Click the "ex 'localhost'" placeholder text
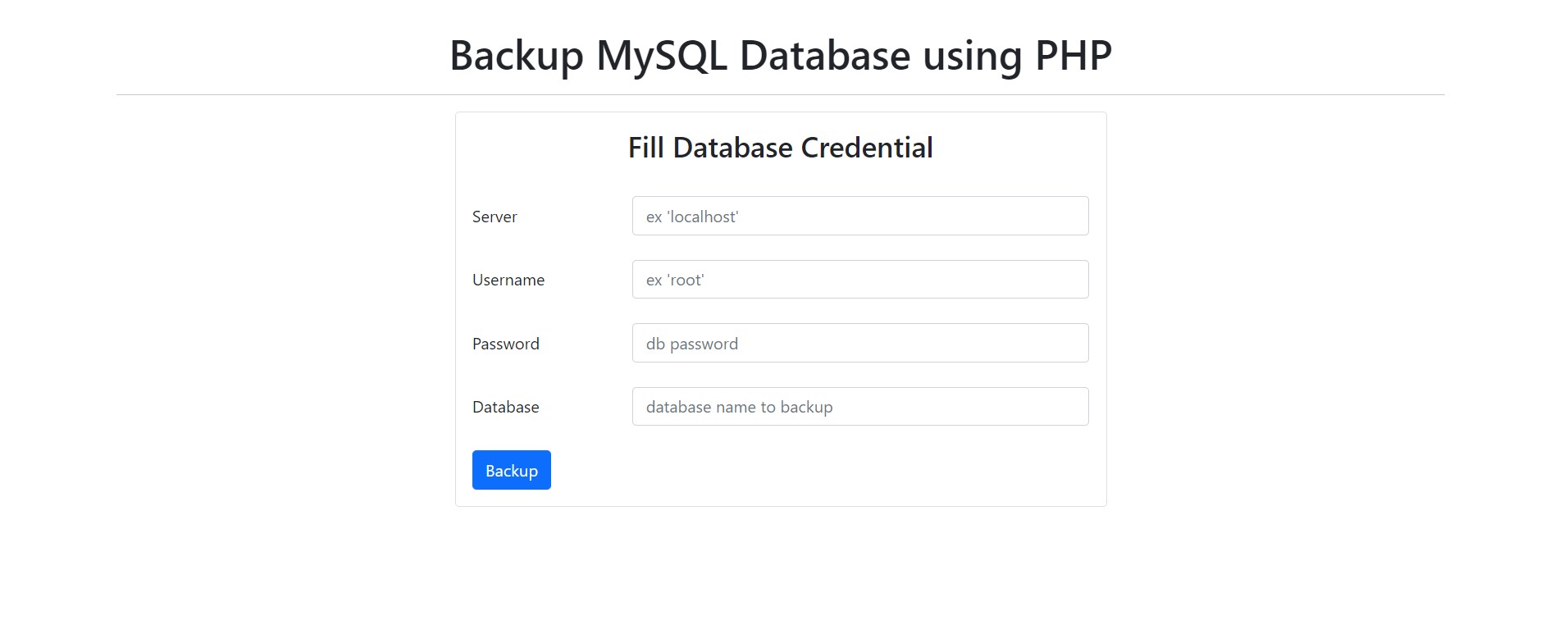The height and width of the screenshot is (634, 1568). click(692, 217)
